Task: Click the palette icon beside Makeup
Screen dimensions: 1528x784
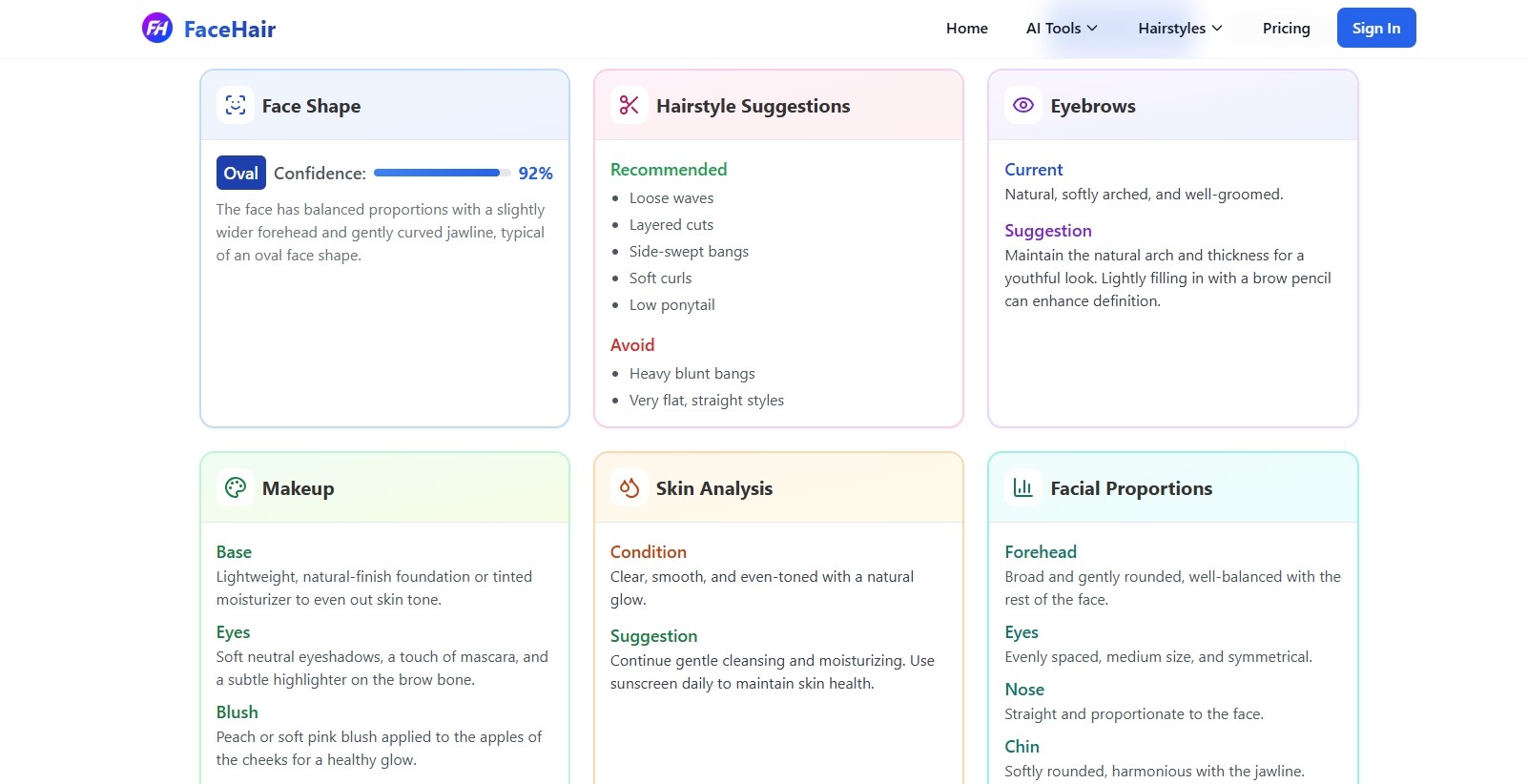Action: (x=236, y=488)
